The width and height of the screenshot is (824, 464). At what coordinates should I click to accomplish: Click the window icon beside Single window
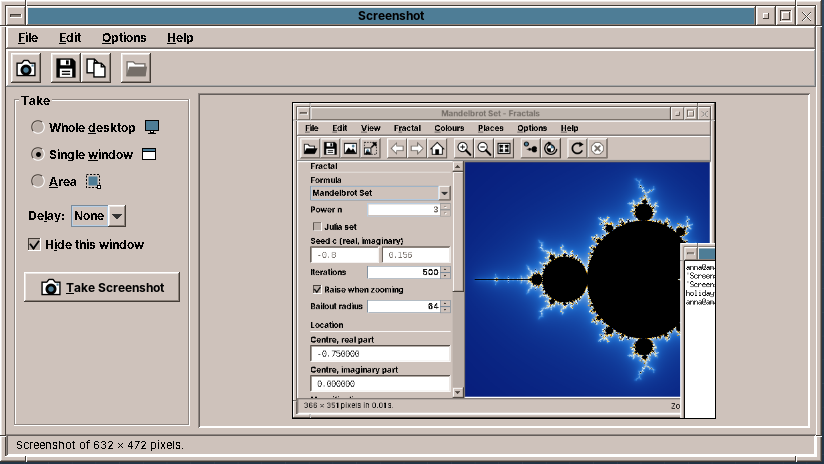tap(149, 154)
